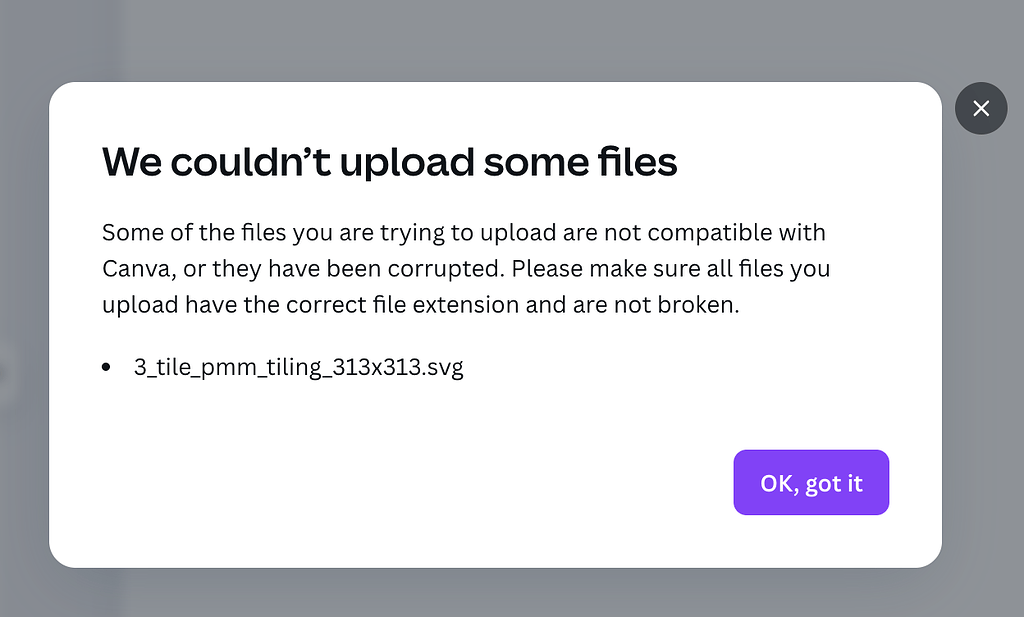Screen dimensions: 1024x617
Task: Click the dimmed backdrop above the dialog
Action: point(500,40)
